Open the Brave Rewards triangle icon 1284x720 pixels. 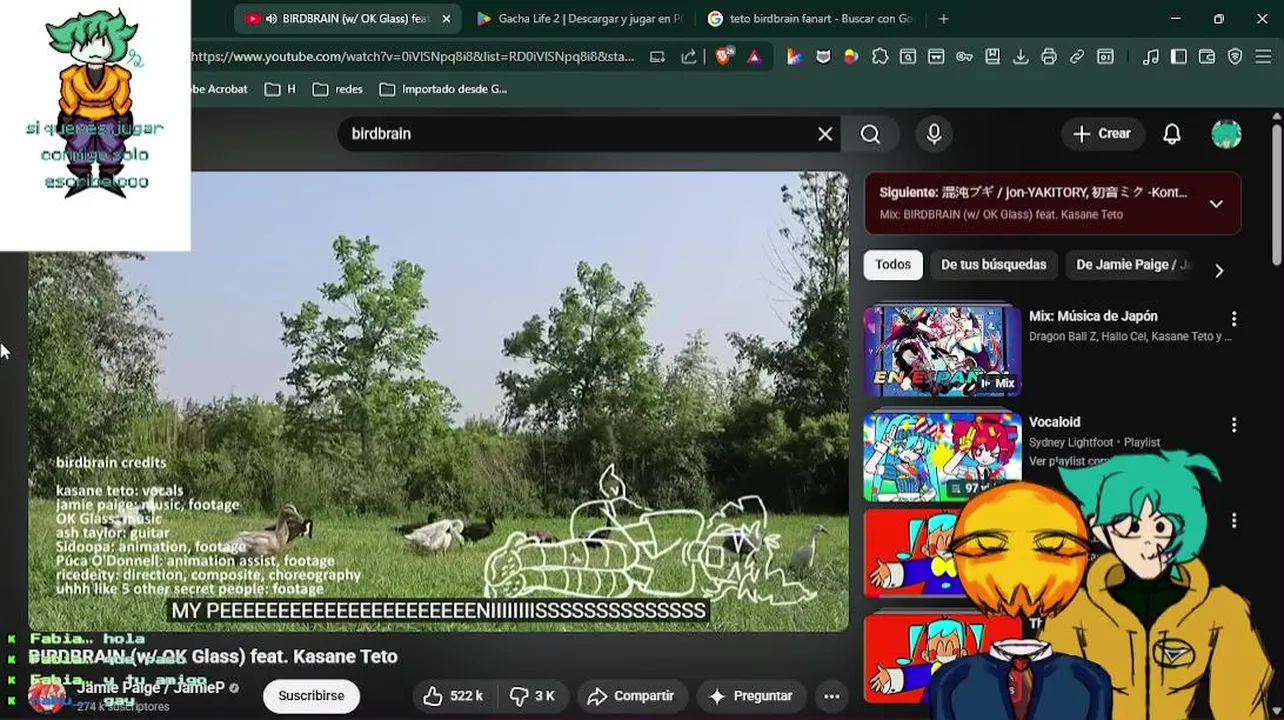point(754,57)
